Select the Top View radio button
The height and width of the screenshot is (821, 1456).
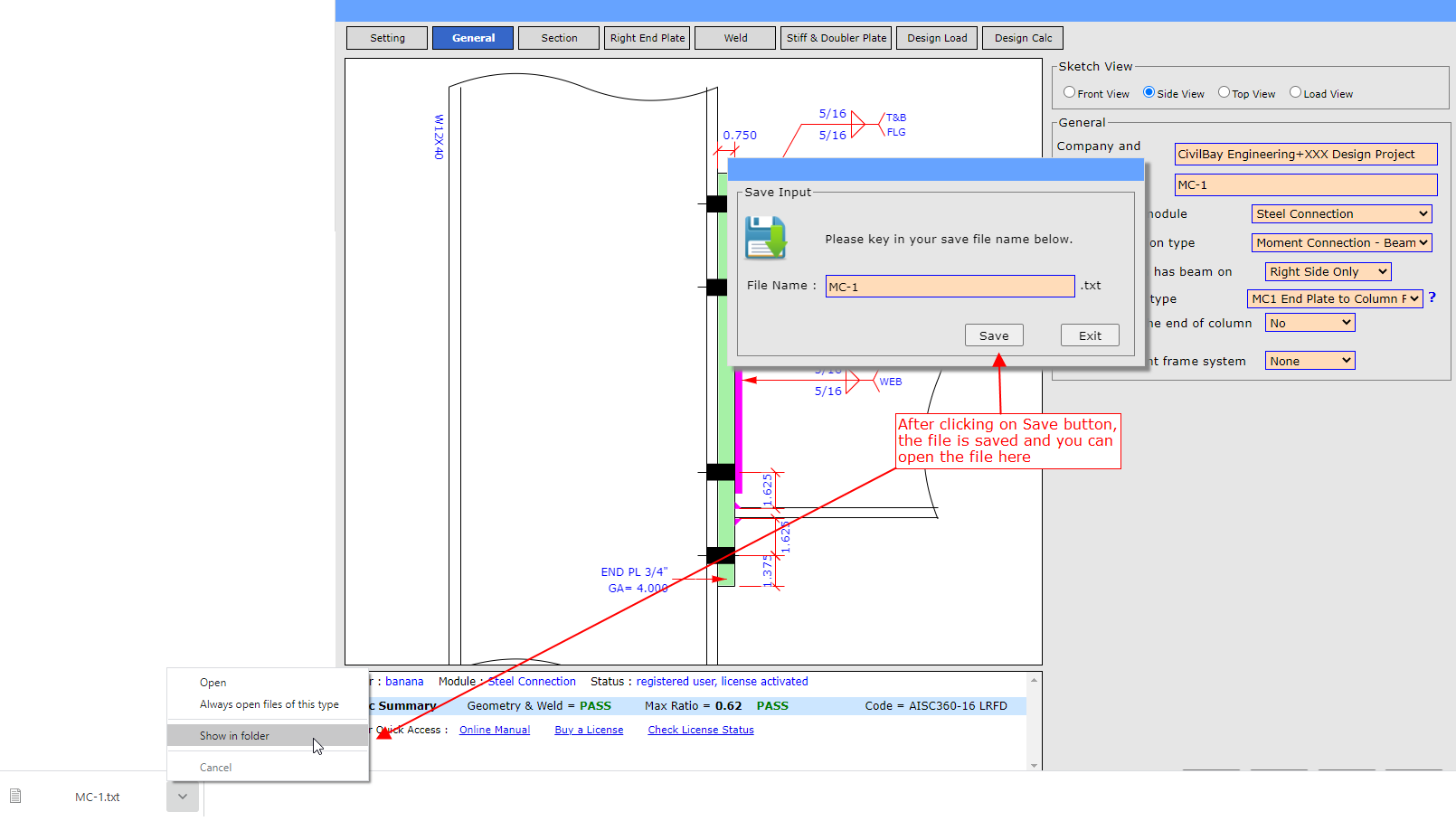pos(1224,92)
